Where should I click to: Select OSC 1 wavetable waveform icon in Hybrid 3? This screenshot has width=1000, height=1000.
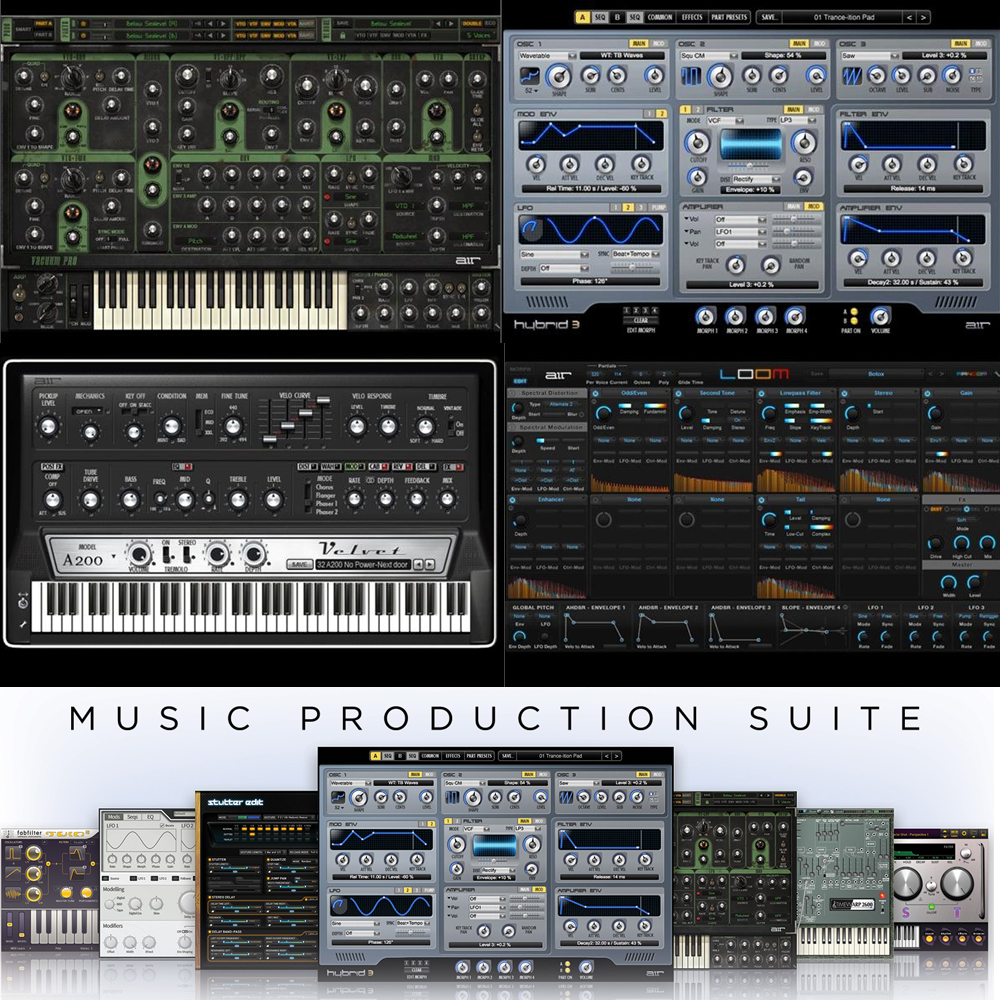pyautogui.click(x=529, y=76)
